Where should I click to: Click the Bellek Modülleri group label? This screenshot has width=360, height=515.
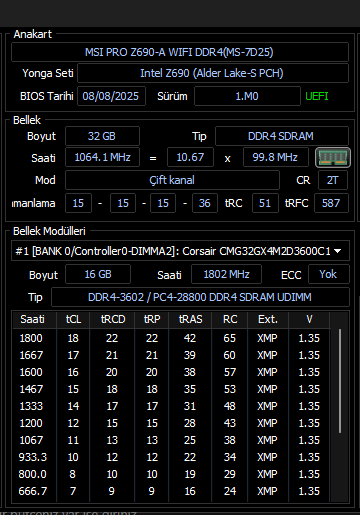49,231
